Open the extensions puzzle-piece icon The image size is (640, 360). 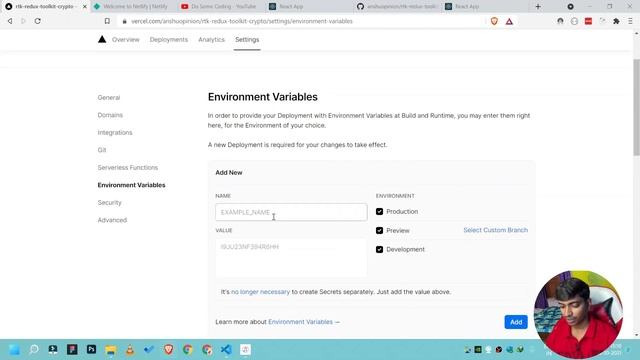[x=616, y=21]
